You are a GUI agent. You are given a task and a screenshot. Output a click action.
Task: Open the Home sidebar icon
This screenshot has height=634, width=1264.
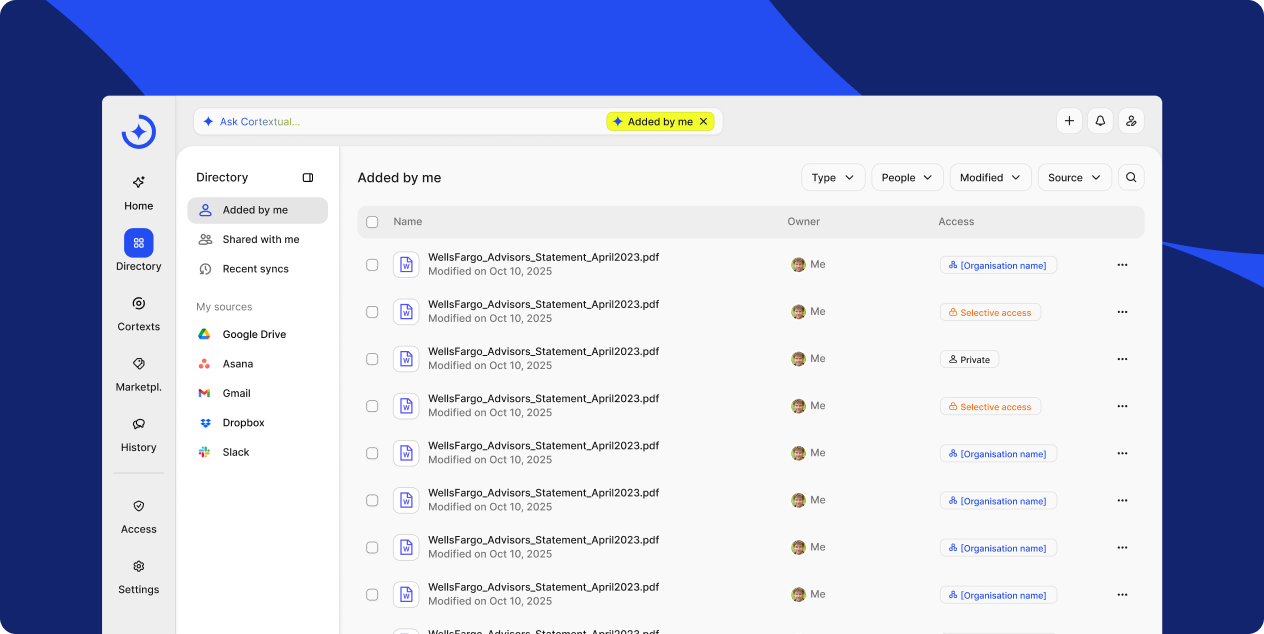[x=139, y=183]
